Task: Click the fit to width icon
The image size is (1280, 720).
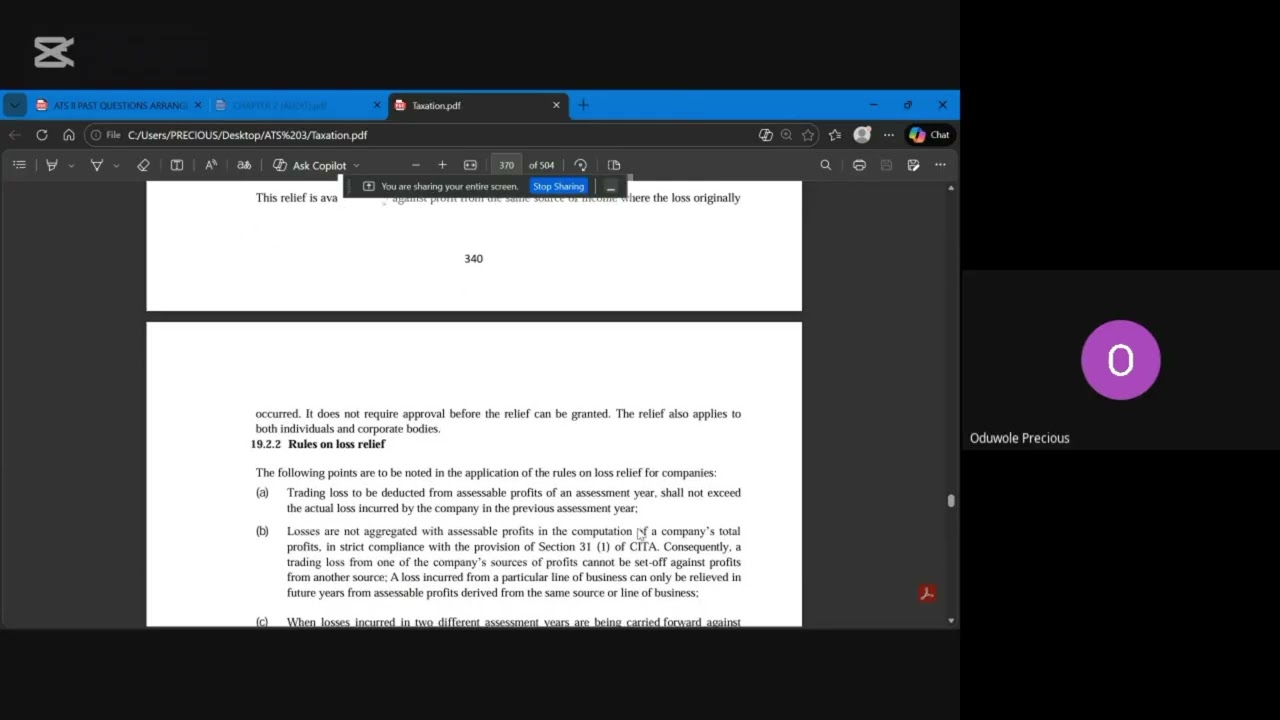Action: coord(470,165)
